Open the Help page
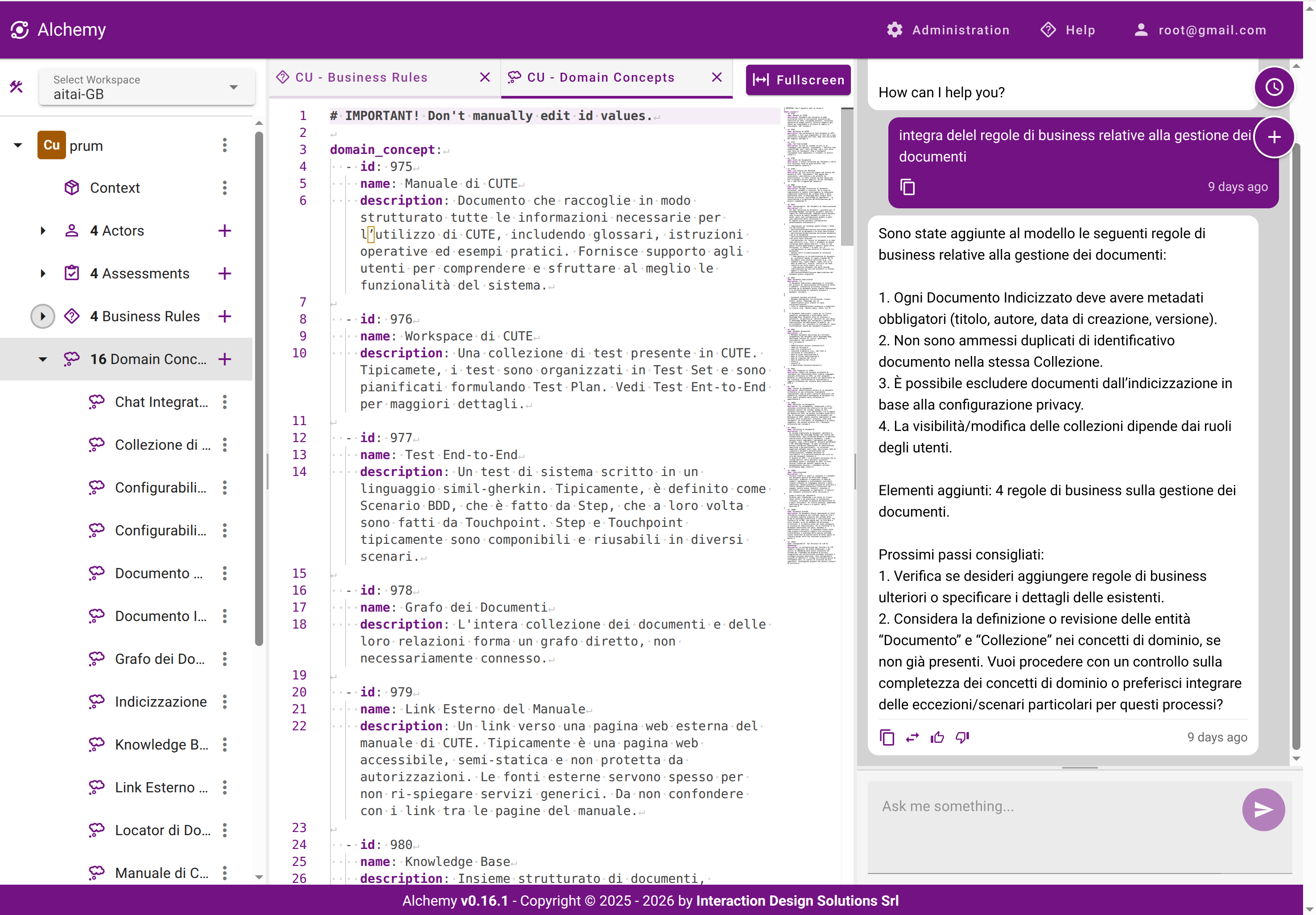 tap(1068, 30)
